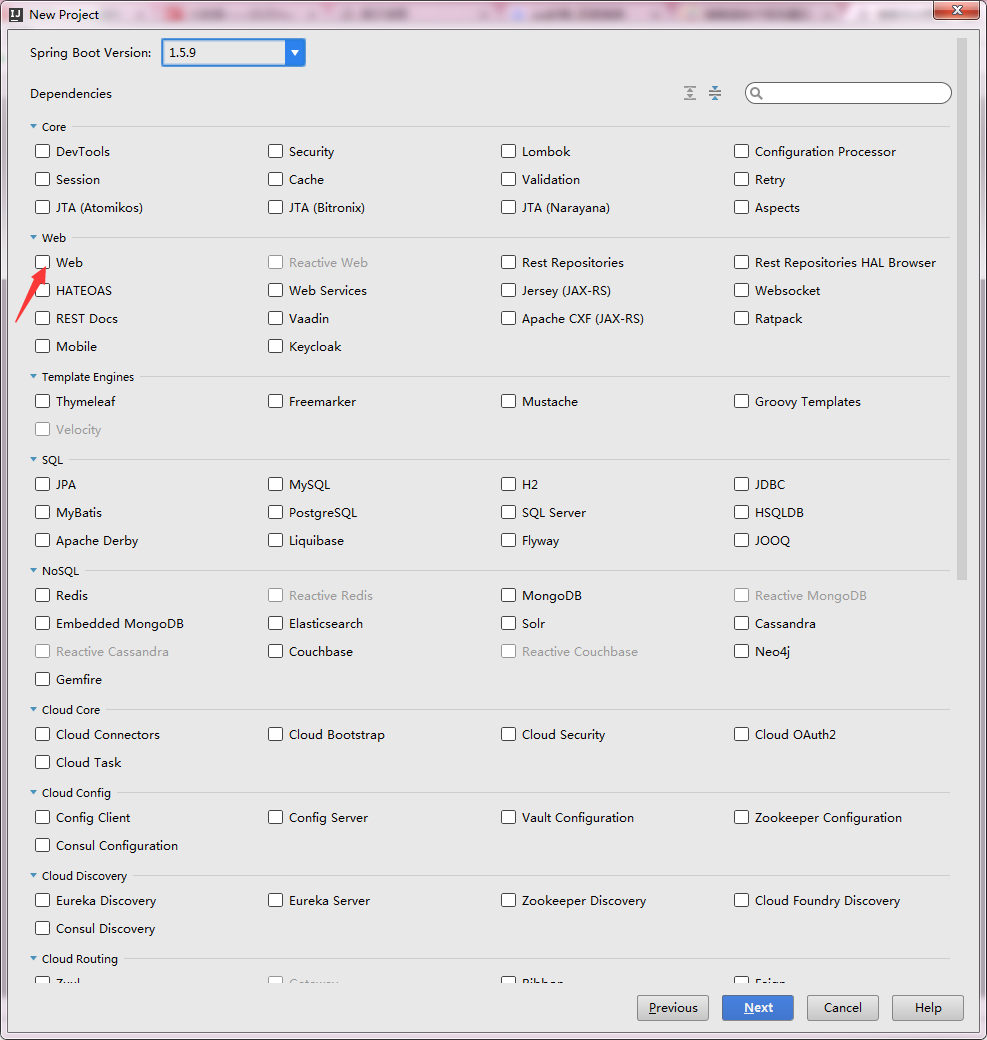Tick the Lombok checkbox
The image size is (987, 1040).
coord(508,151)
